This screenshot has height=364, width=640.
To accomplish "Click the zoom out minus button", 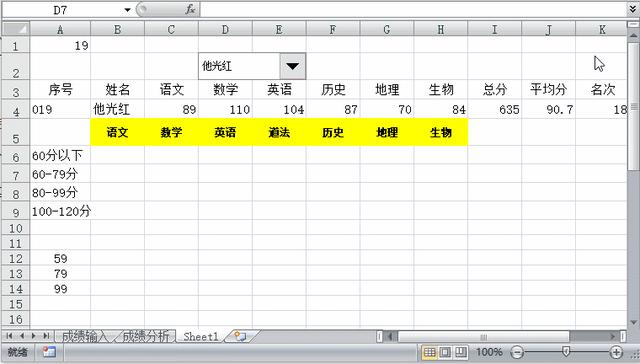I will (517, 352).
